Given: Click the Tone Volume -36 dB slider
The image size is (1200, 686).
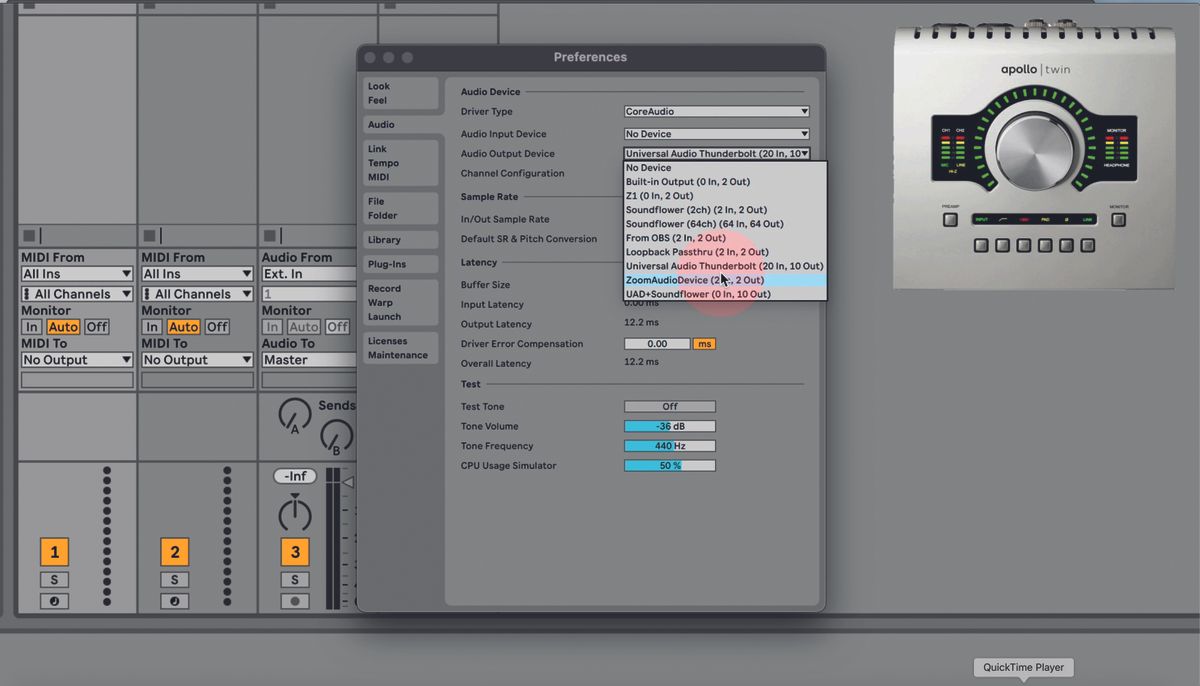Looking at the screenshot, I should pyautogui.click(x=670, y=427).
